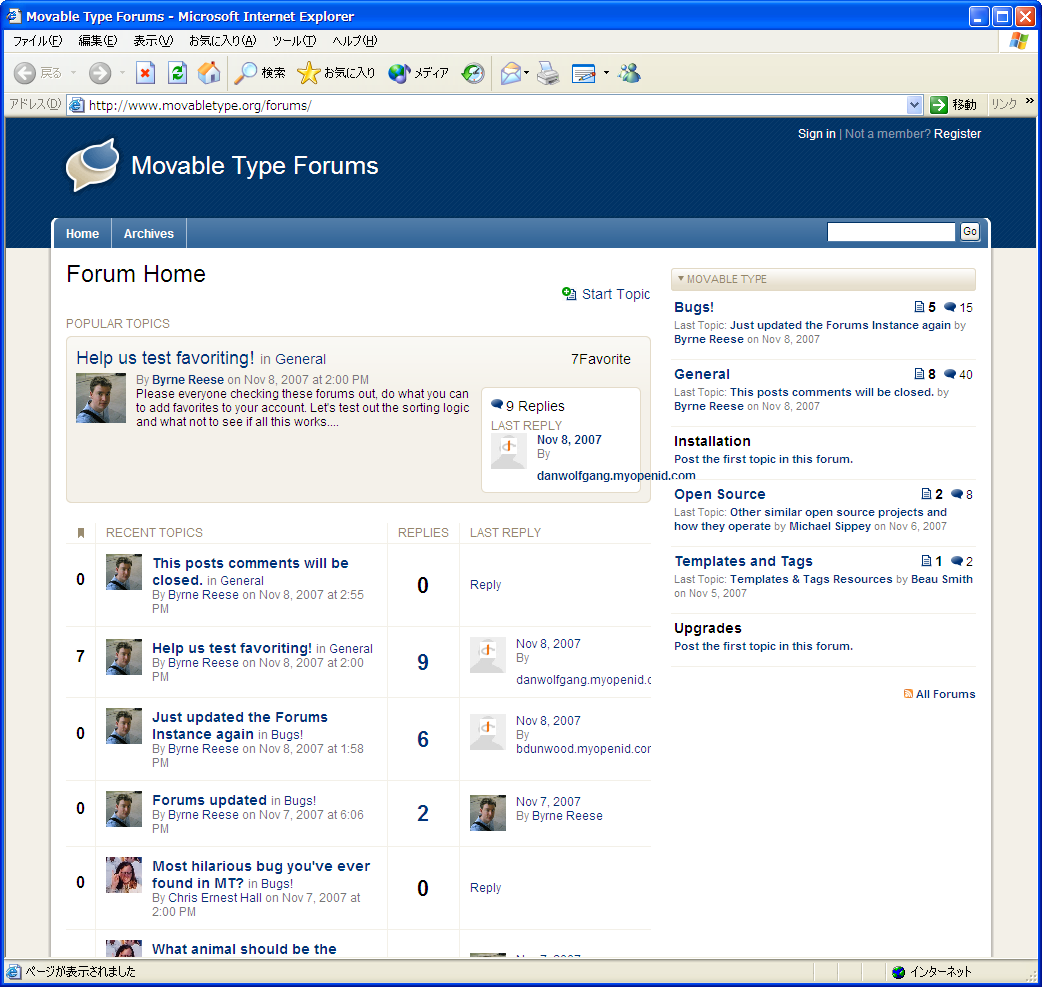1042x987 pixels.
Task: Click in the forum search field
Action: [890, 232]
